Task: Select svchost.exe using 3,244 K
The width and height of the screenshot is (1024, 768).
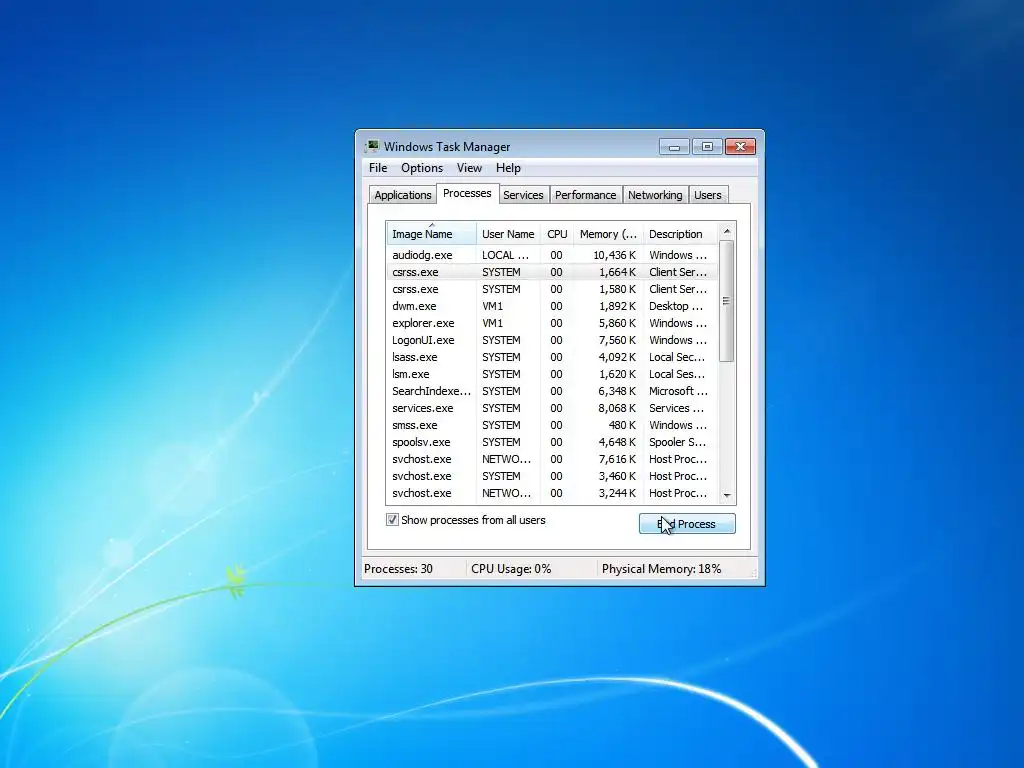Action: (x=552, y=493)
